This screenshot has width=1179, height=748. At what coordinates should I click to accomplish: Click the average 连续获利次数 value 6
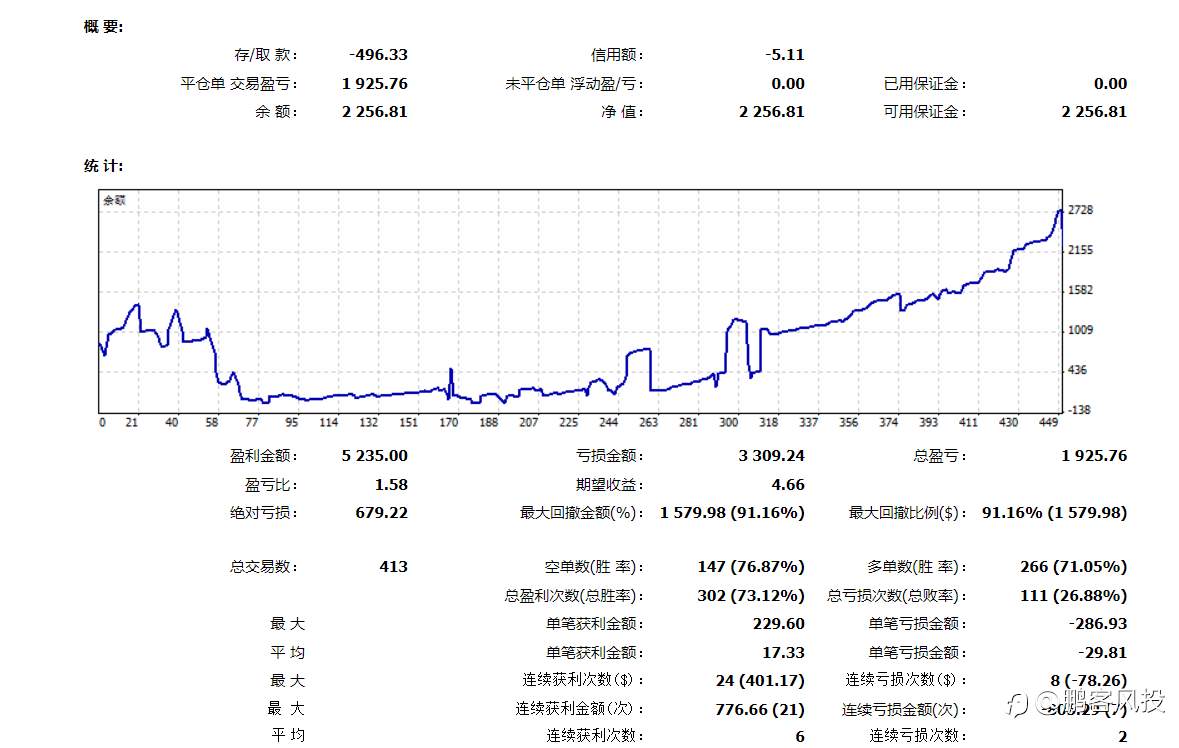tap(800, 737)
